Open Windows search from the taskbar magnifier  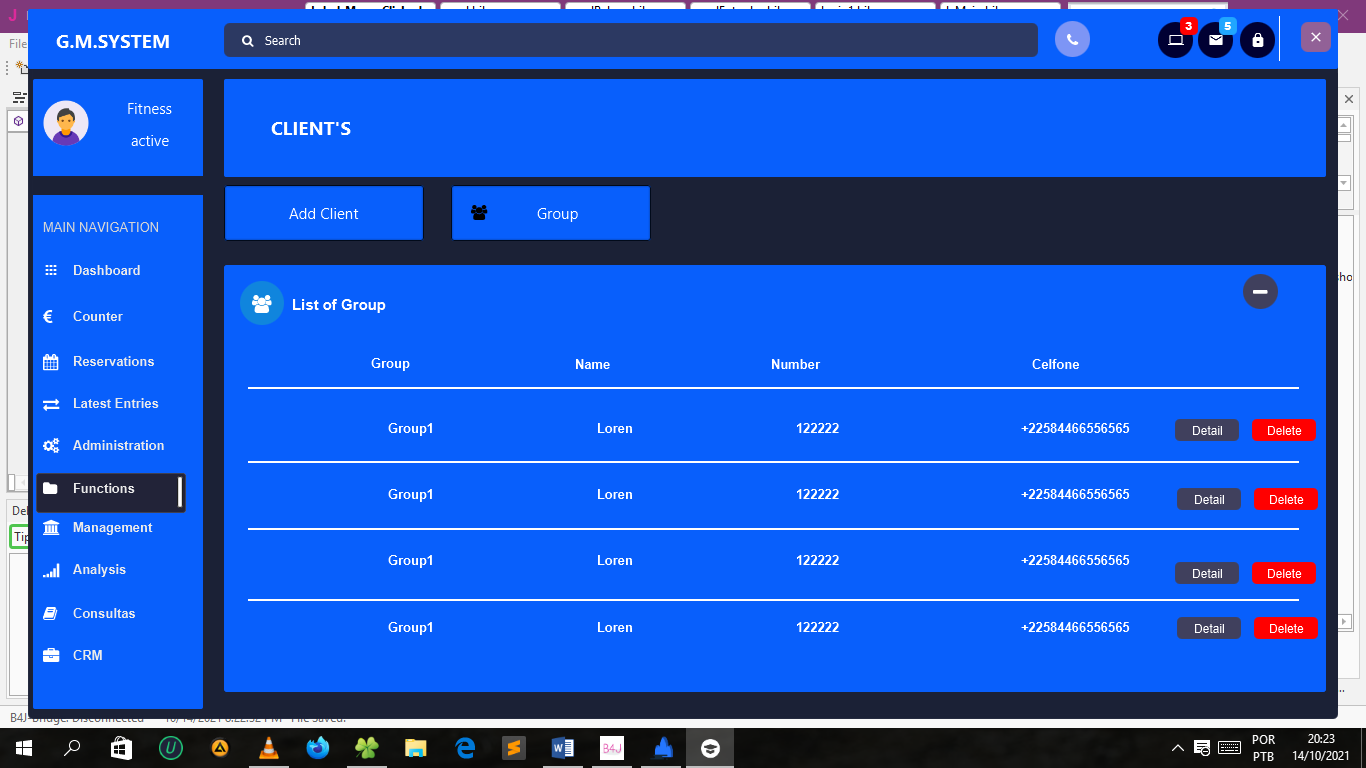(72, 748)
